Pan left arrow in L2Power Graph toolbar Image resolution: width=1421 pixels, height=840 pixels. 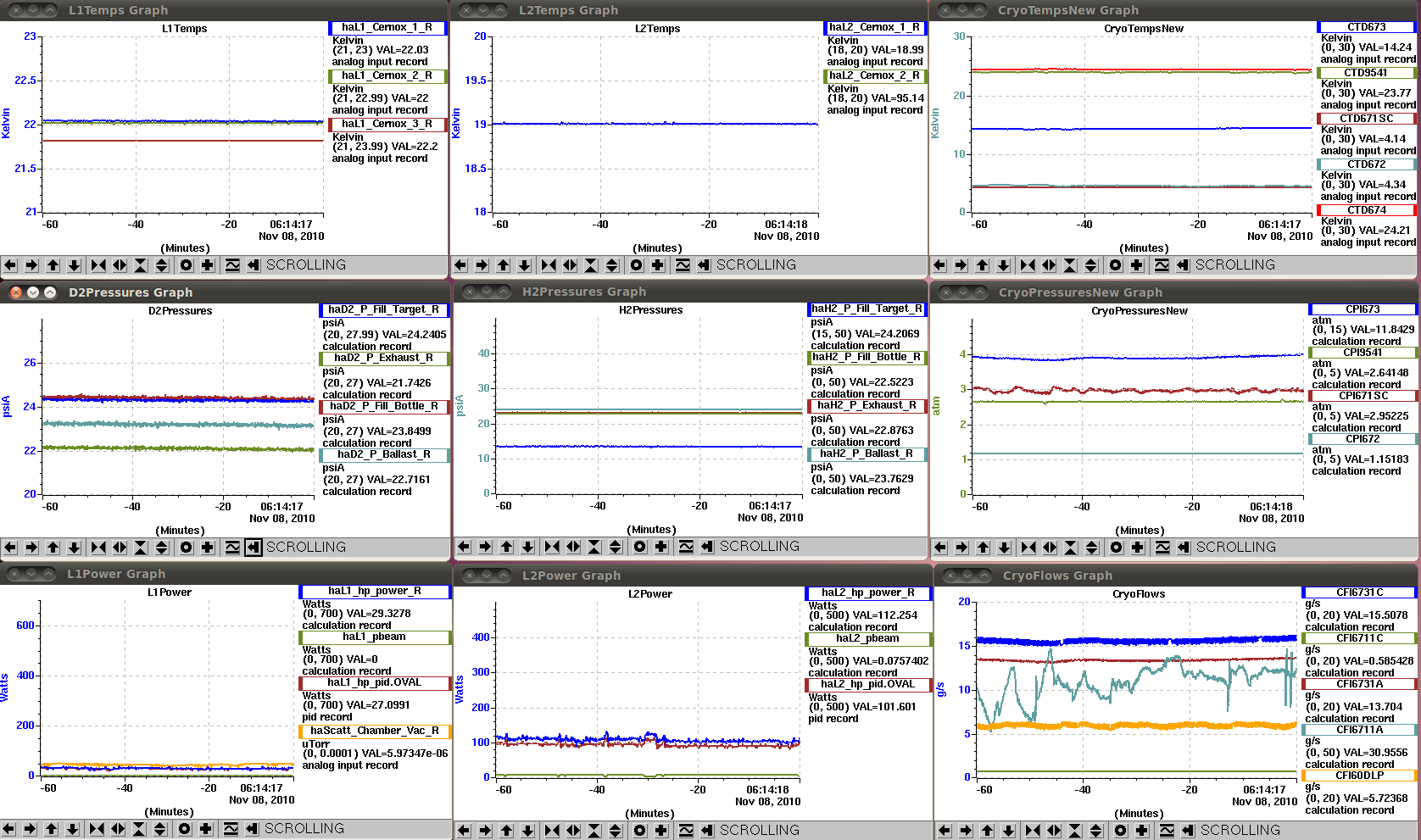[464, 831]
